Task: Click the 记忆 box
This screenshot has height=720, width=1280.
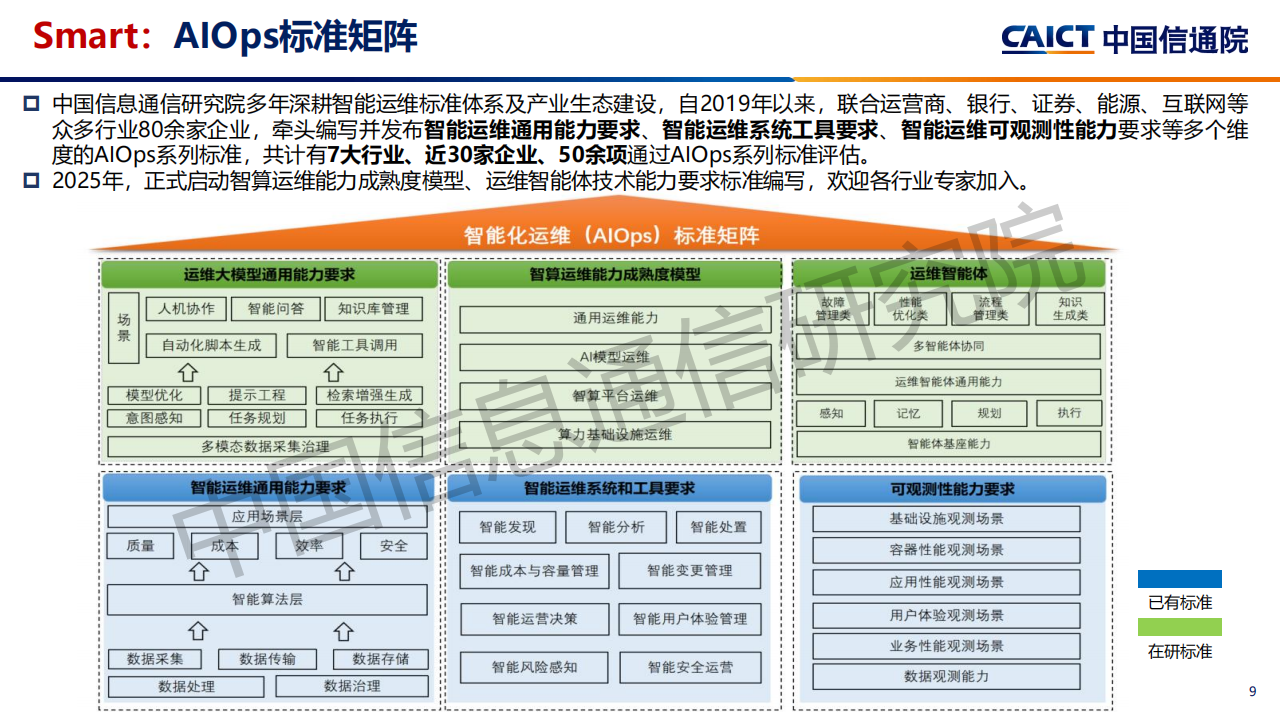Action: click(x=908, y=413)
